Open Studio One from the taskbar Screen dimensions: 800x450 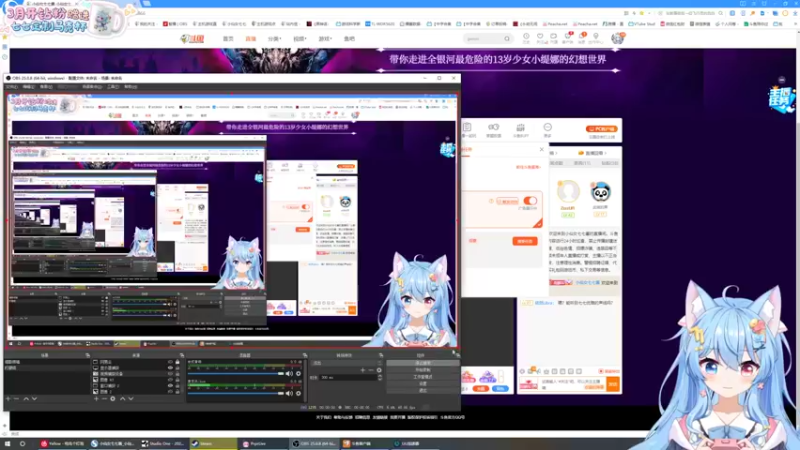163,444
